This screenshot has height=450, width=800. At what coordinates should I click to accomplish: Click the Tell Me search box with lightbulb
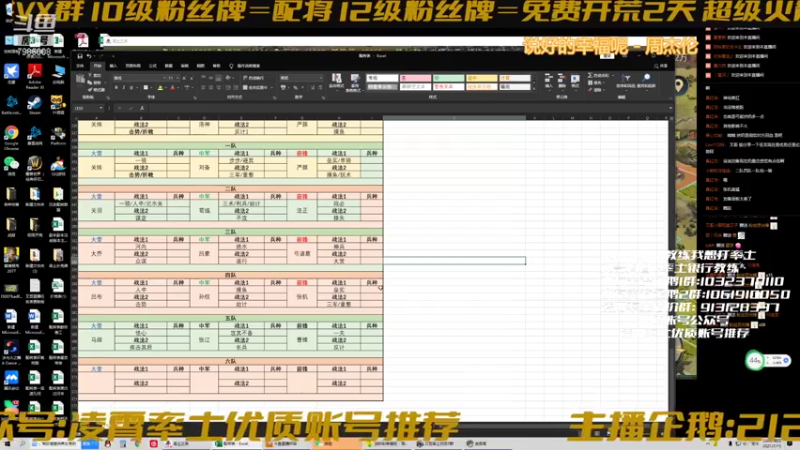pos(245,66)
